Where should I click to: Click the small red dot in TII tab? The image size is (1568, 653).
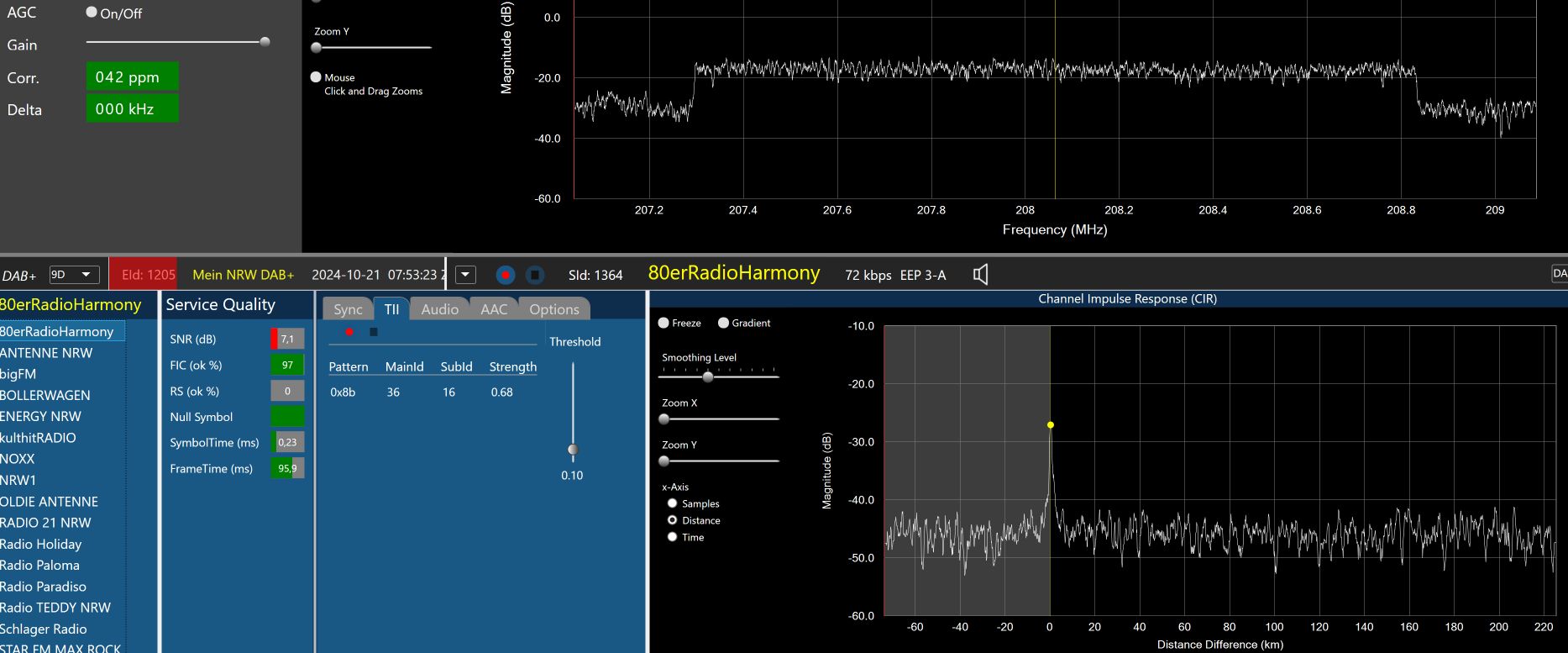[349, 332]
